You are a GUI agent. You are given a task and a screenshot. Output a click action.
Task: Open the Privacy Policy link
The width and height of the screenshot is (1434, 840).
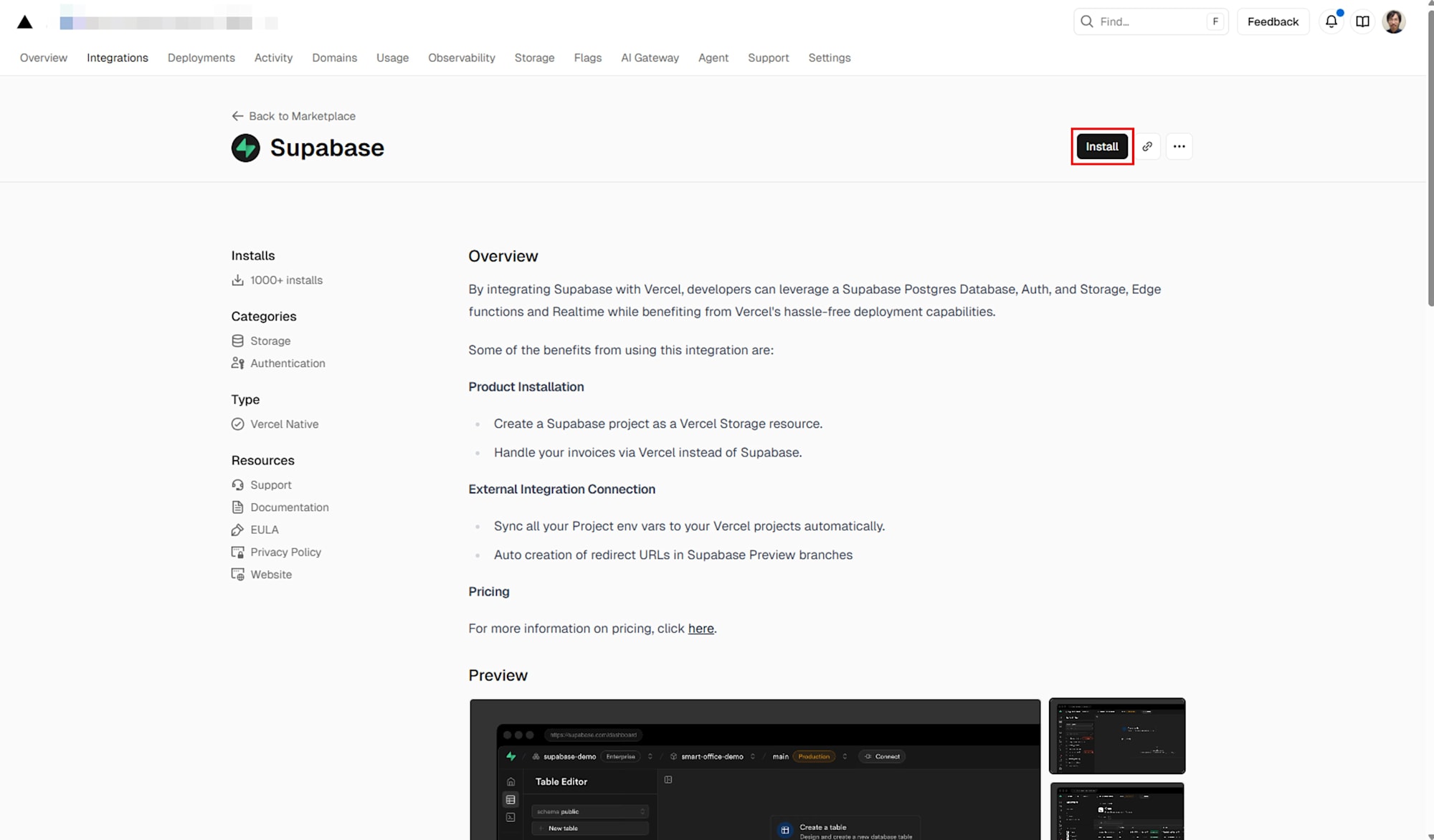[285, 552]
